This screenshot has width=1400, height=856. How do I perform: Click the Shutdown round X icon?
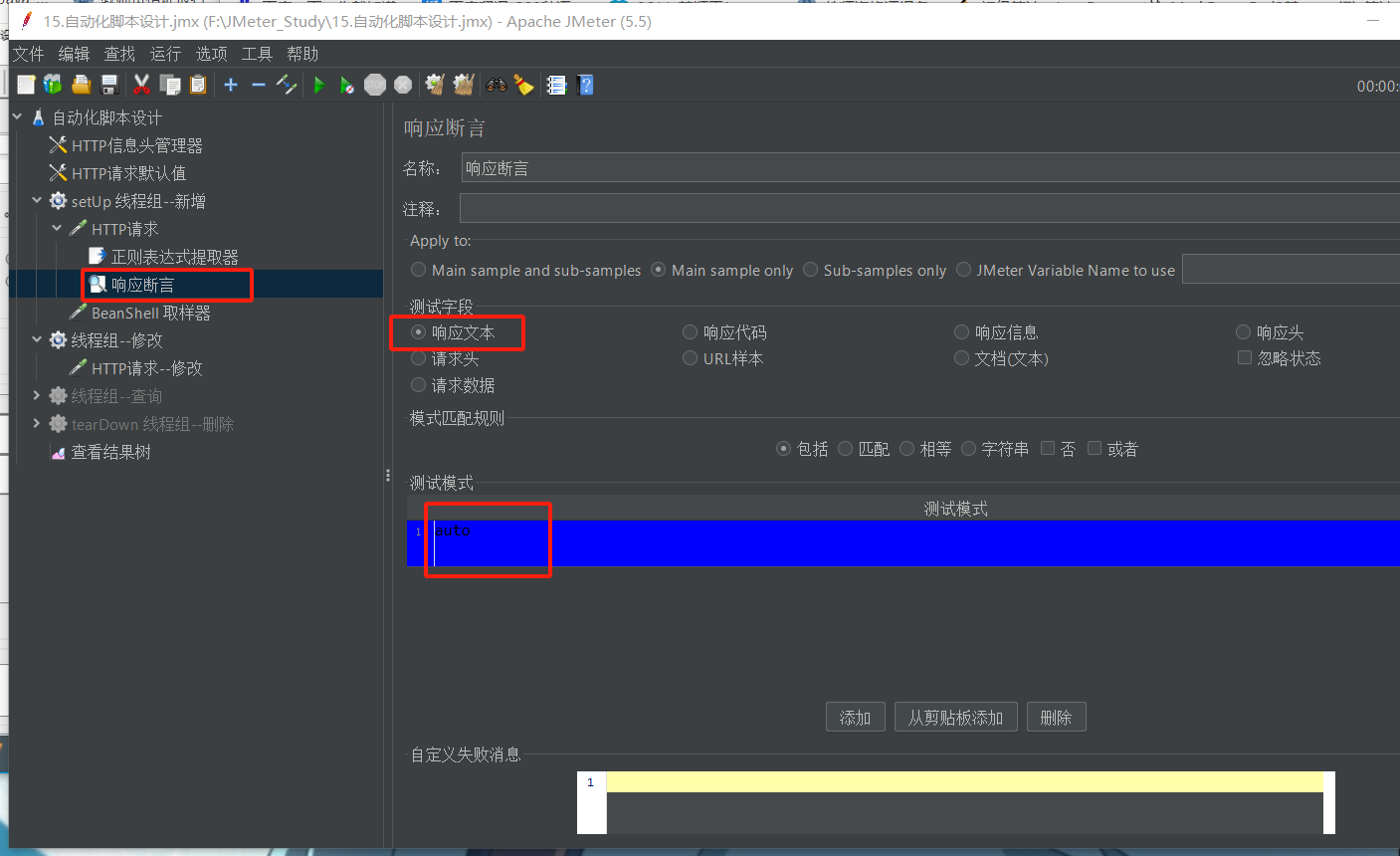pos(403,86)
